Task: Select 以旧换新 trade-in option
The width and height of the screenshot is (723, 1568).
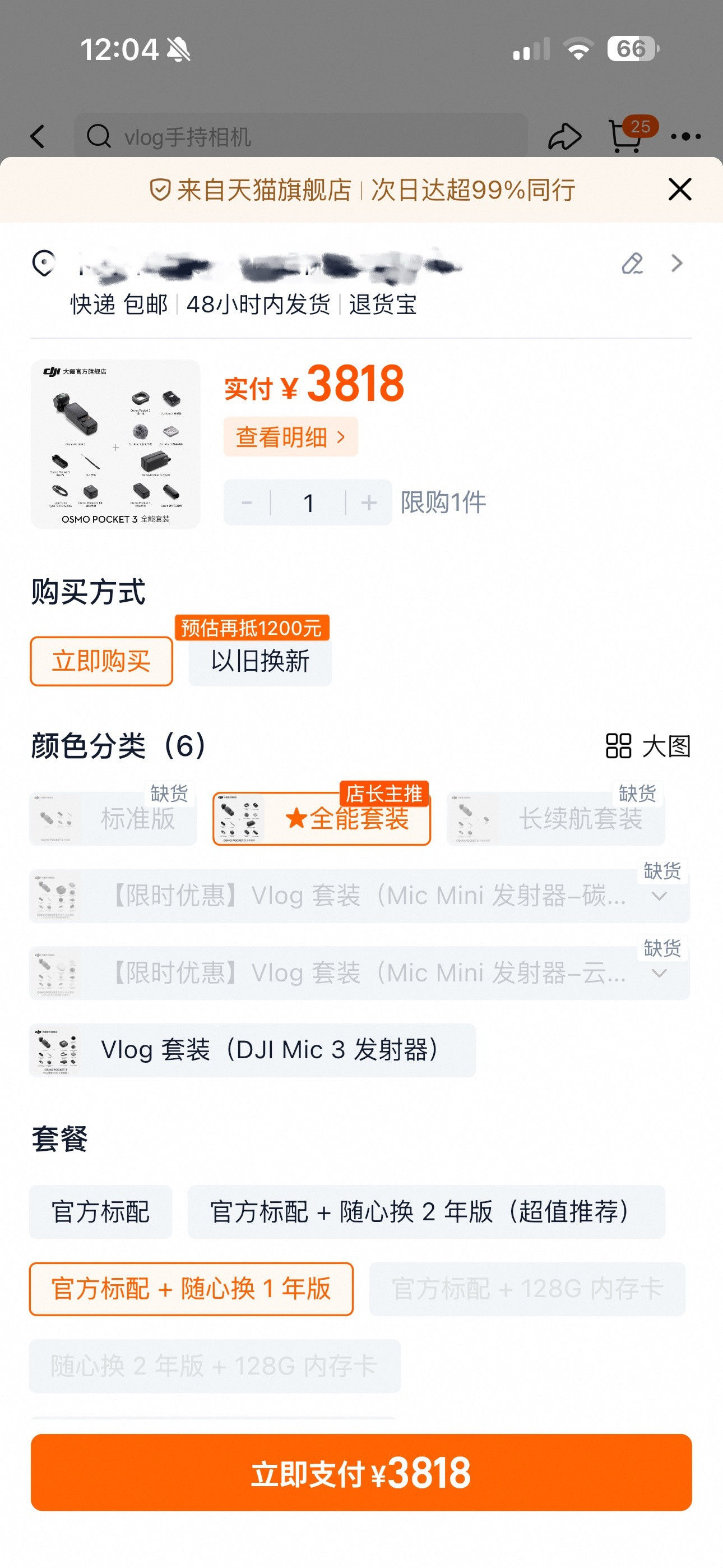Action: coord(260,661)
